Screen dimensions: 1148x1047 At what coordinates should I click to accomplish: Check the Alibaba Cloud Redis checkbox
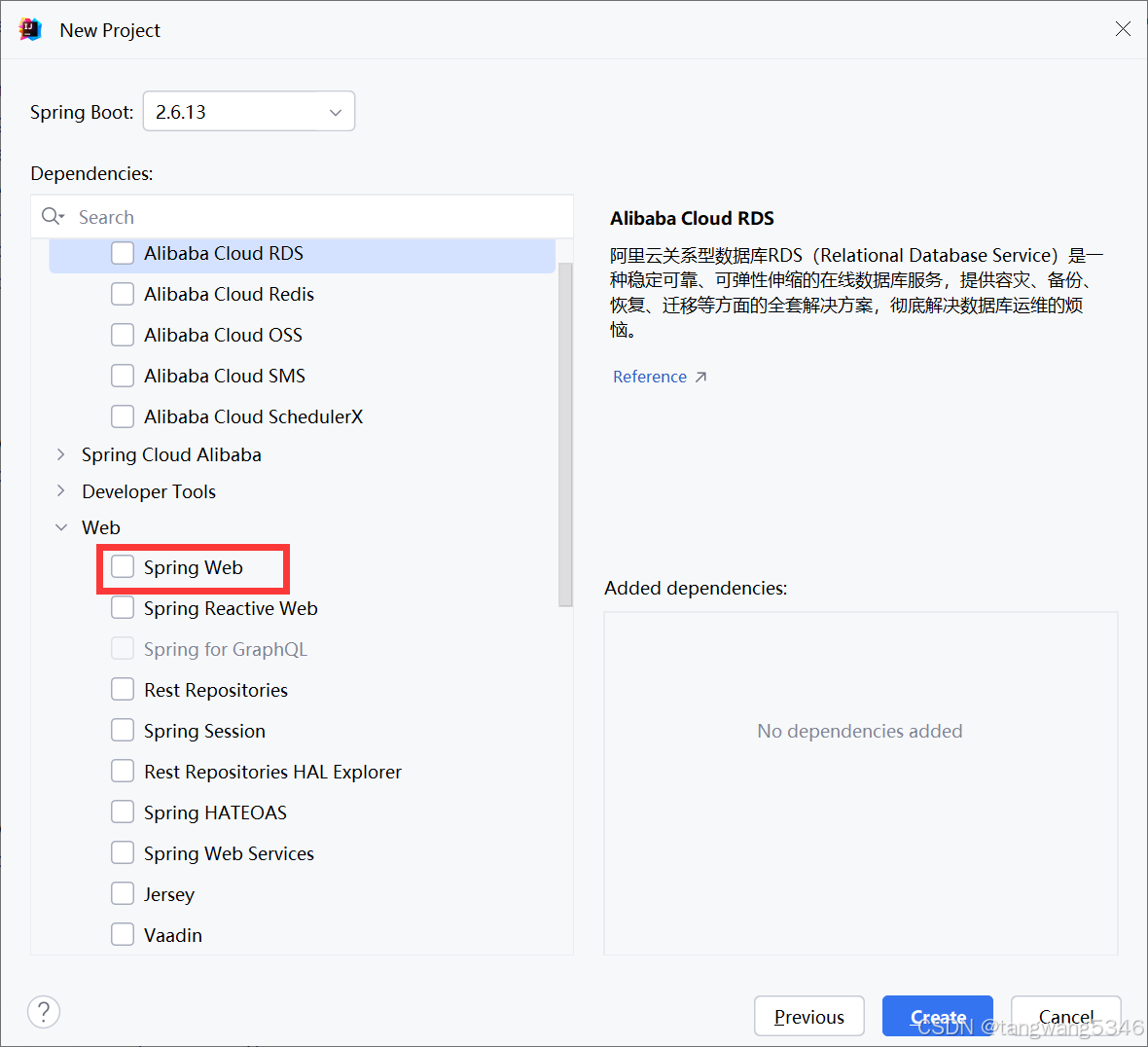click(123, 294)
